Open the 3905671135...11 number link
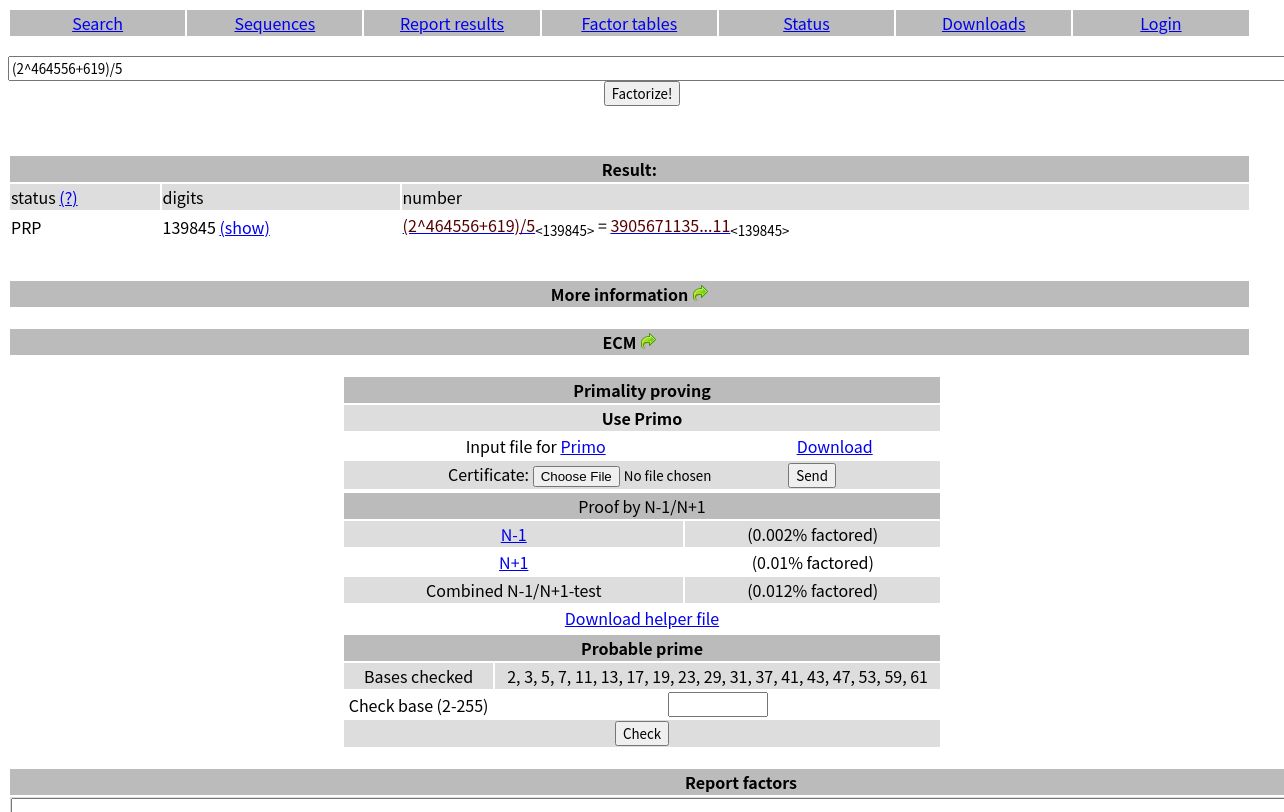This screenshot has height=812, width=1284. [x=670, y=226]
